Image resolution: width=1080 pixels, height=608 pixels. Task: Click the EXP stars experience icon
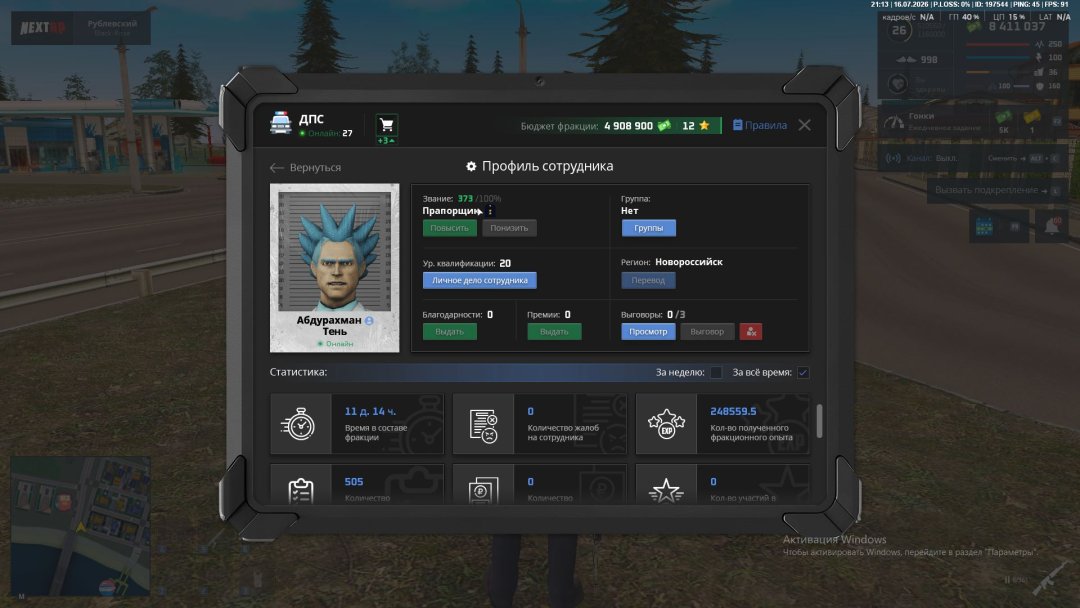point(666,424)
